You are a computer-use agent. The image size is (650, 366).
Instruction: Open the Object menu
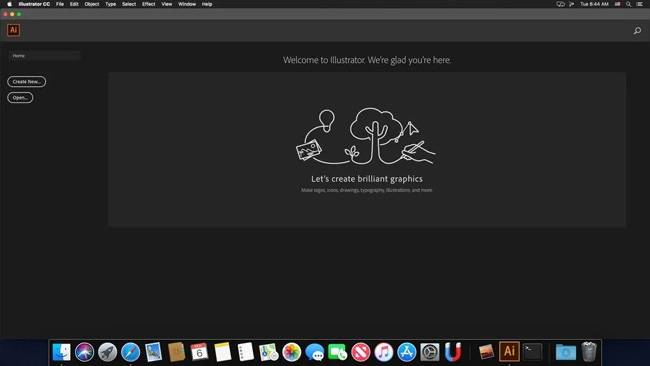click(x=92, y=4)
